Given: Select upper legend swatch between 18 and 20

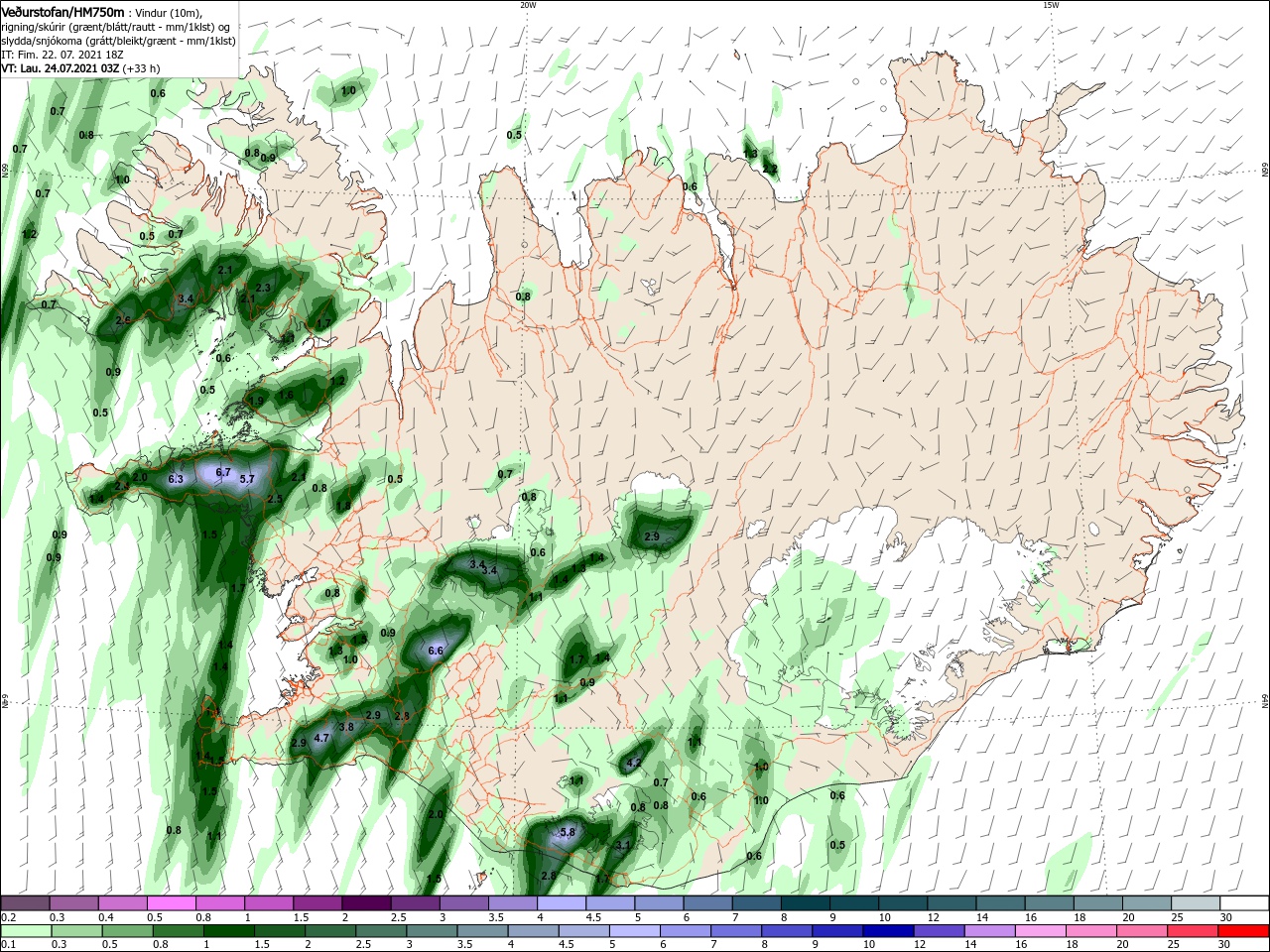Looking at the screenshot, I should pyautogui.click(x=1098, y=903).
